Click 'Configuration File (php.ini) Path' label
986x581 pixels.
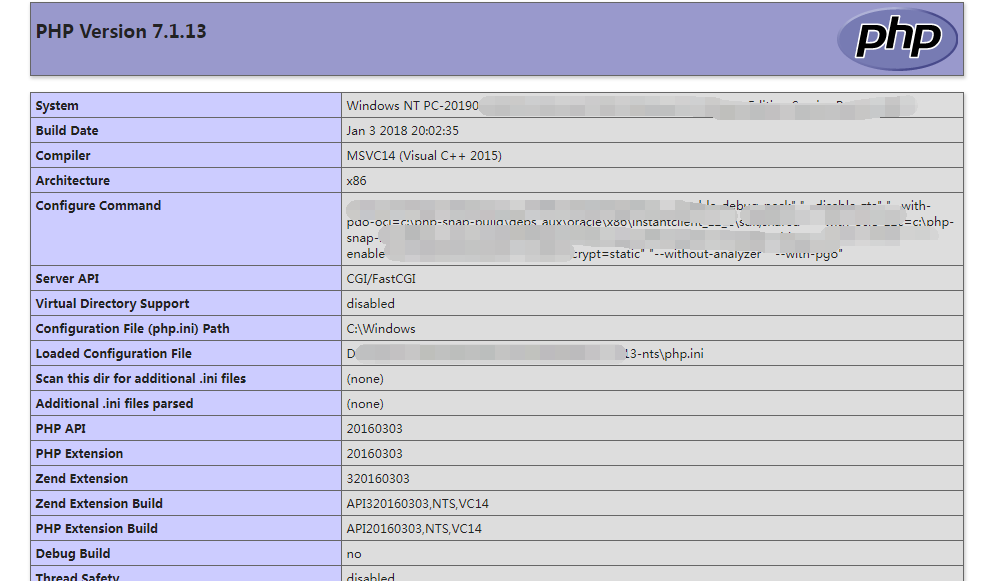(132, 329)
